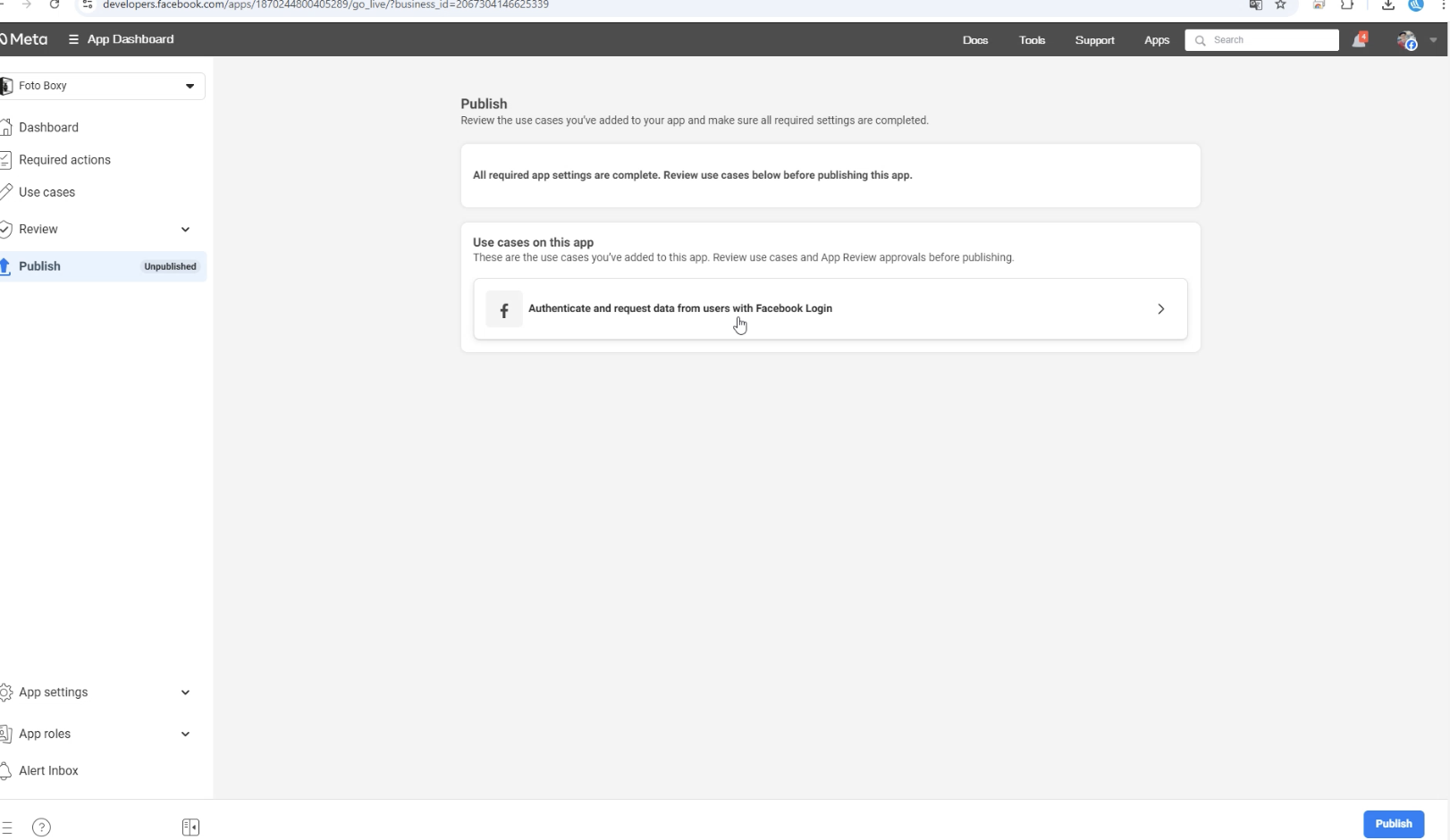Click the bottom-left list icon
1450x840 pixels.
tap(6, 827)
